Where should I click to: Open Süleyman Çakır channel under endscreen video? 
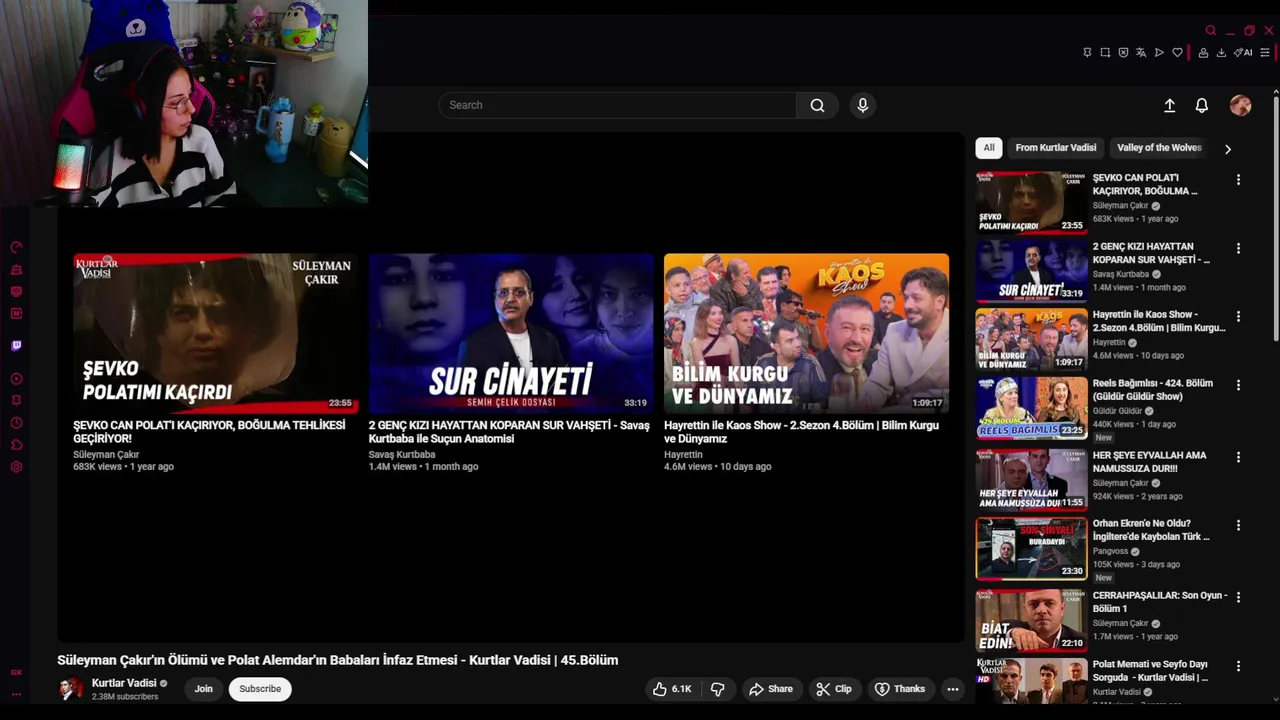106,455
